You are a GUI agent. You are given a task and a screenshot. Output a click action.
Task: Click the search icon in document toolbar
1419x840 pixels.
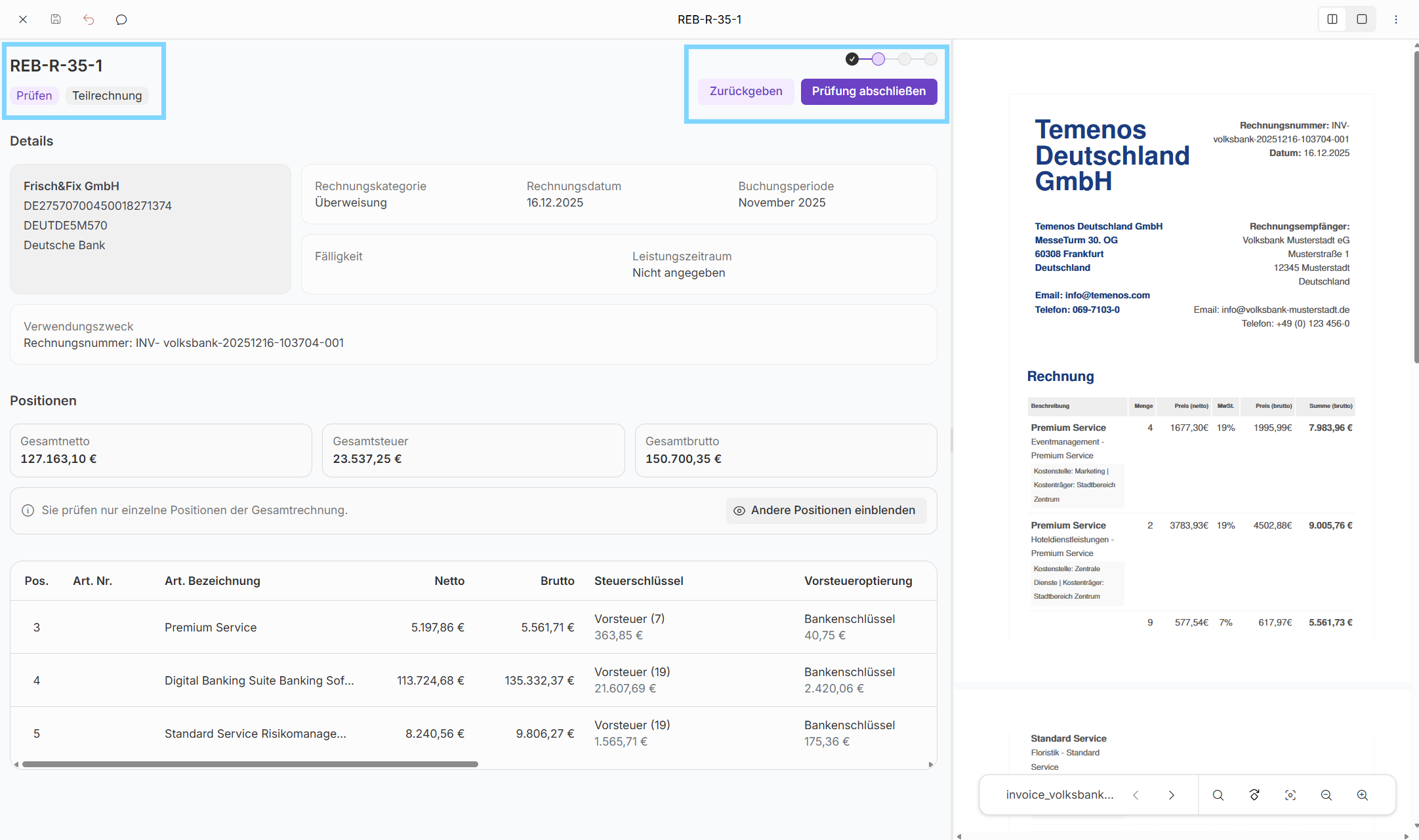(x=1218, y=795)
